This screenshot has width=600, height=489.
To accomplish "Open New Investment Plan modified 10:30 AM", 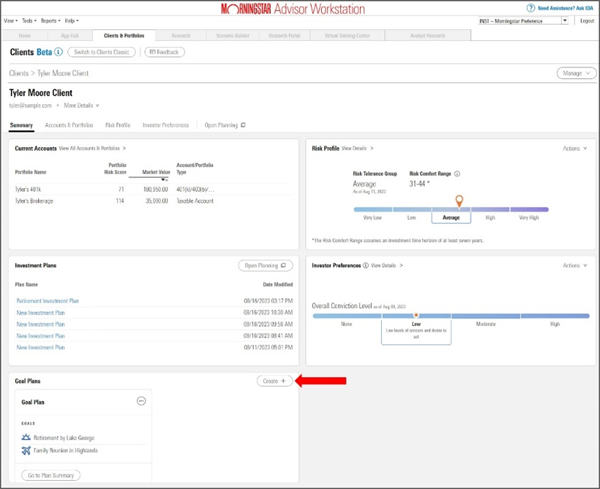I will [41, 313].
